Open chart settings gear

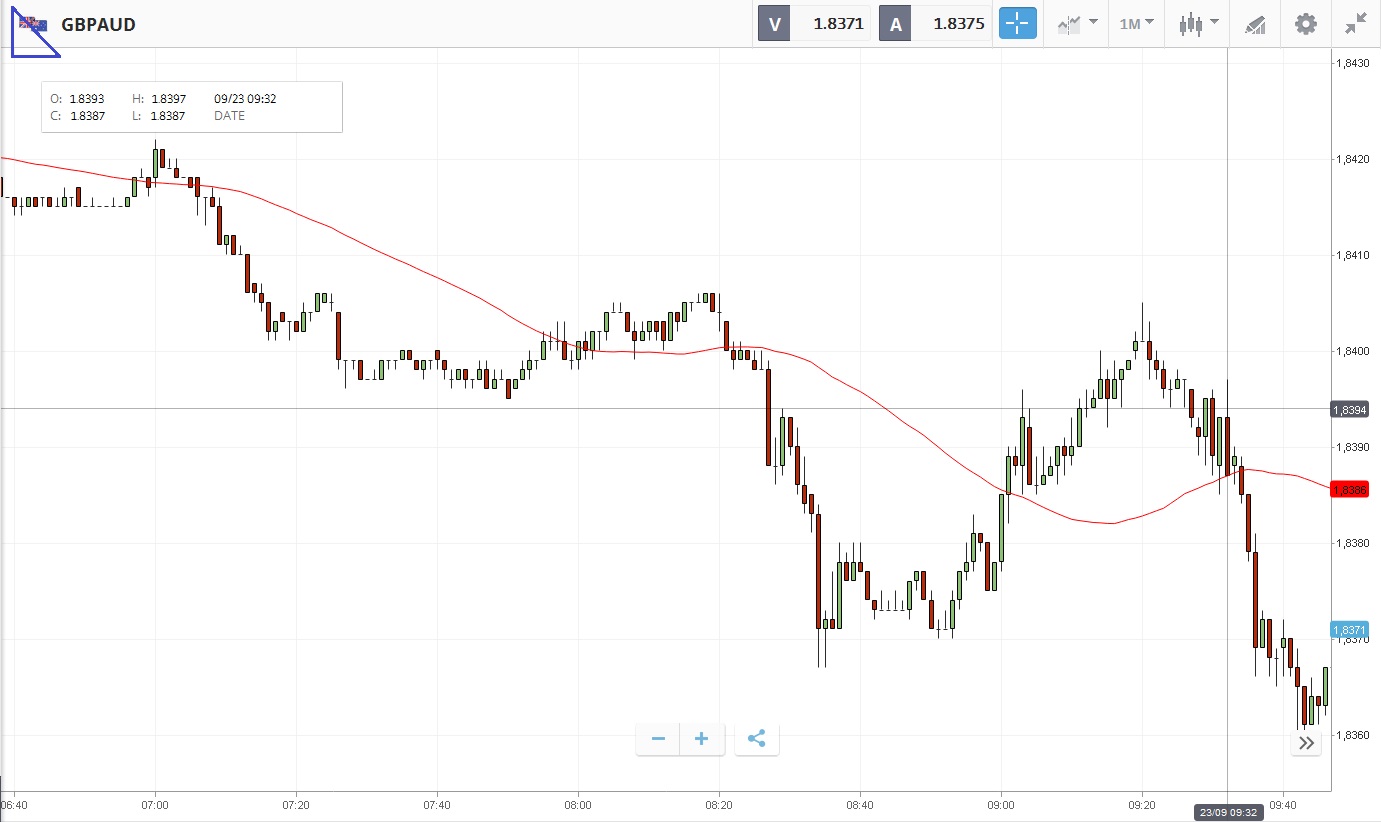click(1306, 24)
